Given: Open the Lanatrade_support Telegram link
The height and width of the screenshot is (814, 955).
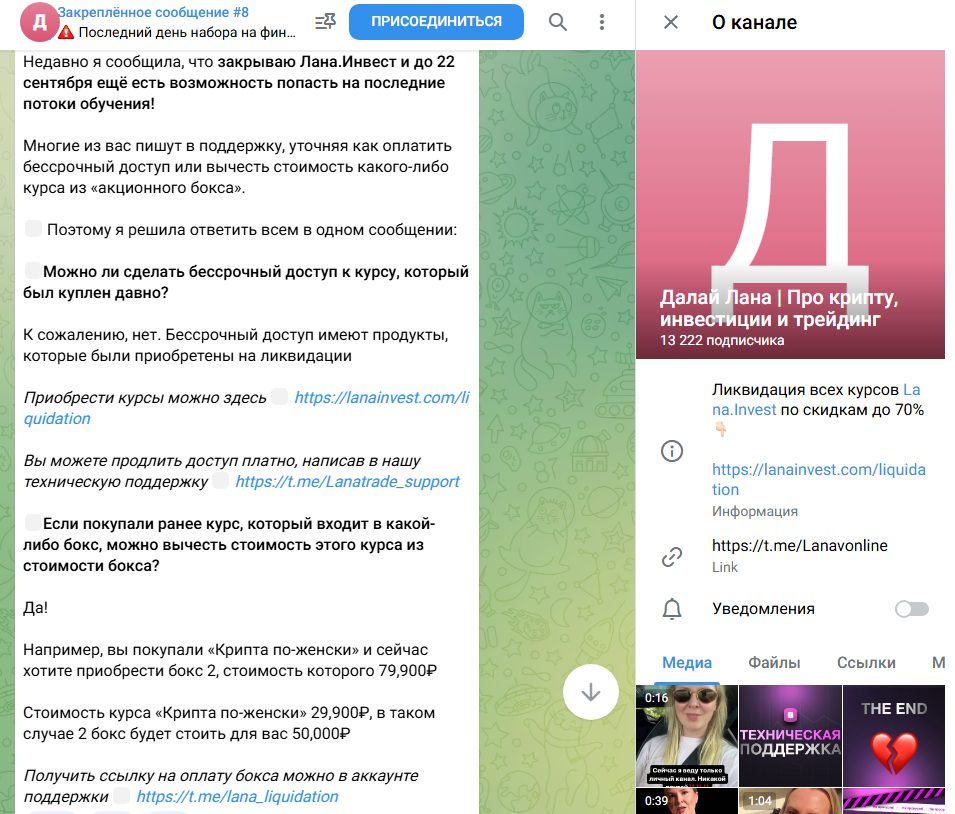Looking at the screenshot, I should pyautogui.click(x=347, y=481).
